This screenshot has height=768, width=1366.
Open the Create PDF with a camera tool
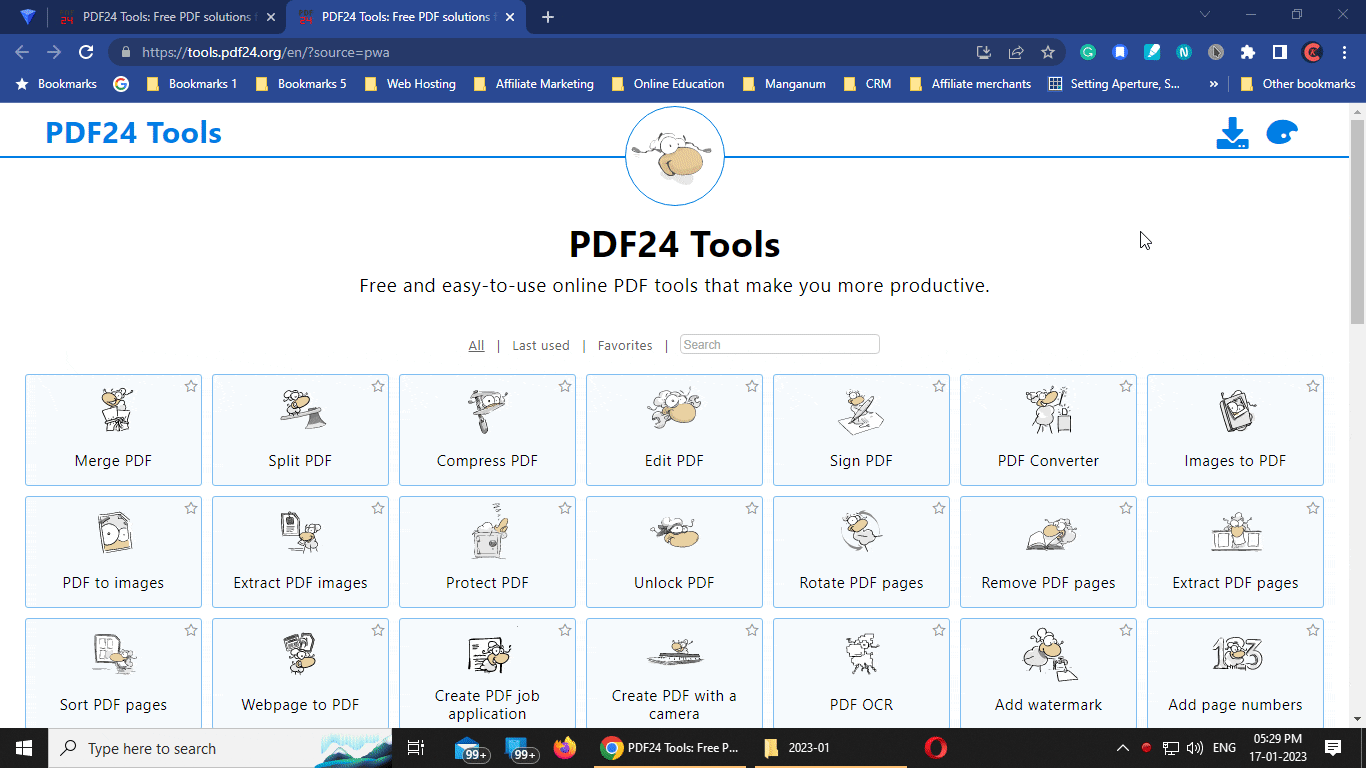click(x=674, y=673)
